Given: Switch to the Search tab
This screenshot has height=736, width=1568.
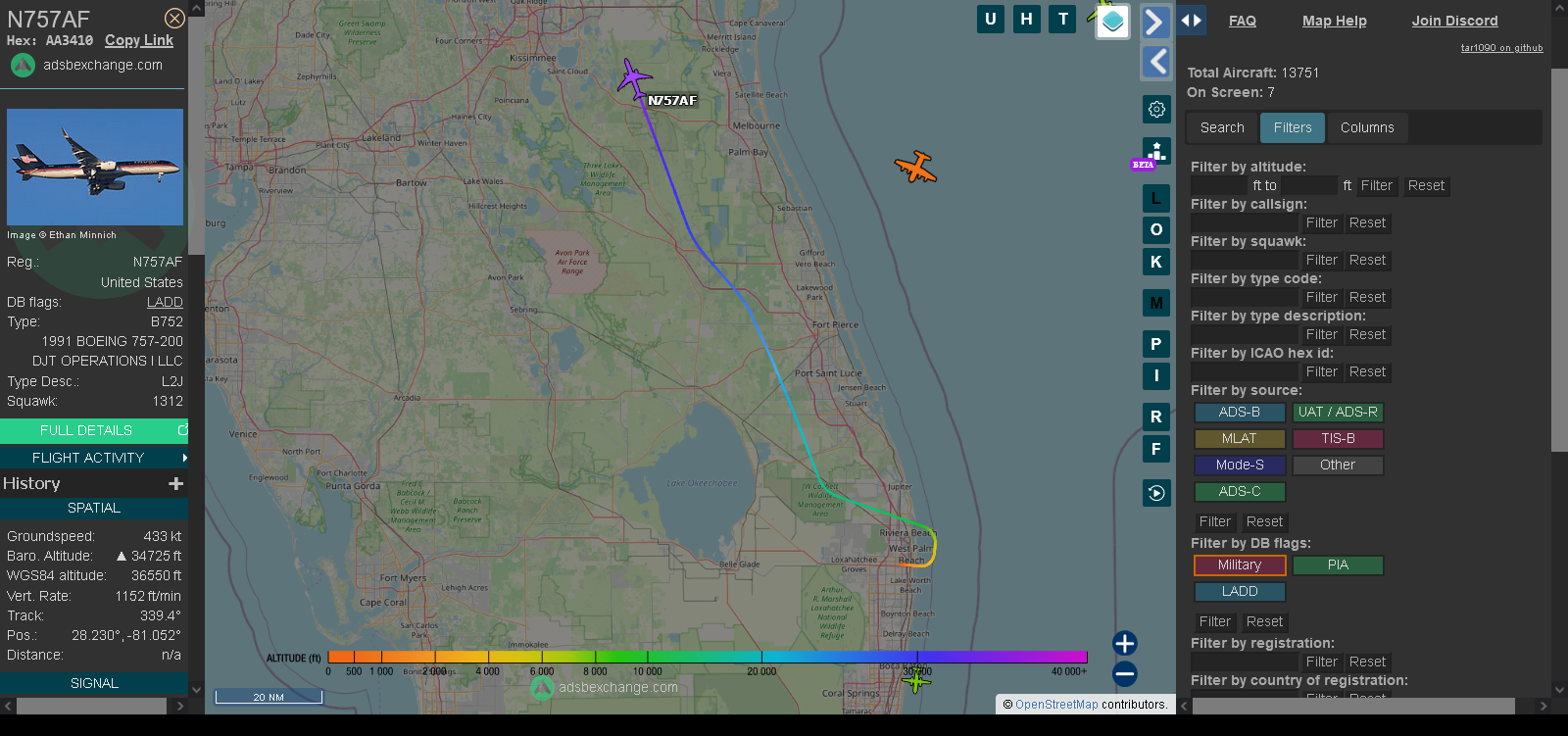Looking at the screenshot, I should click(1222, 127).
